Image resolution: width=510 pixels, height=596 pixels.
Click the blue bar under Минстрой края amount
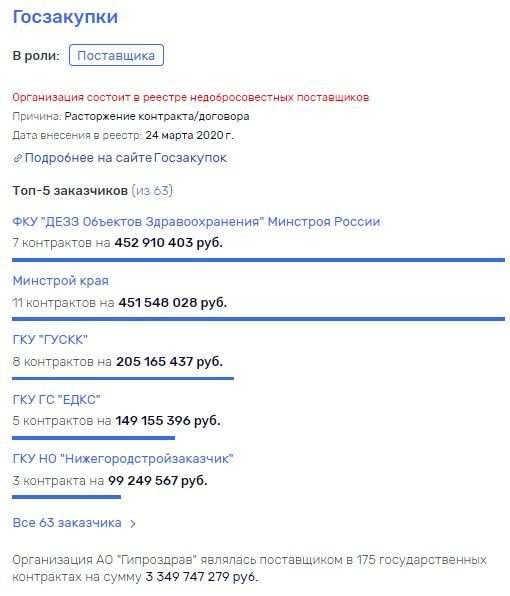click(x=258, y=319)
